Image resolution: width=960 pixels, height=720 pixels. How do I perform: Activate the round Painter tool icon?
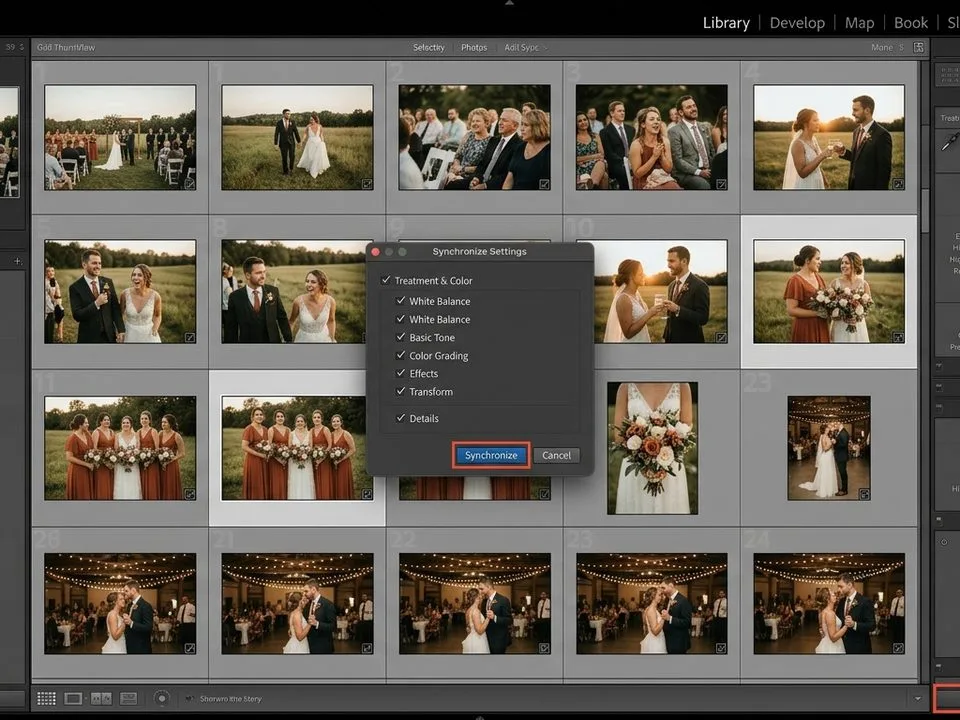pos(162,698)
